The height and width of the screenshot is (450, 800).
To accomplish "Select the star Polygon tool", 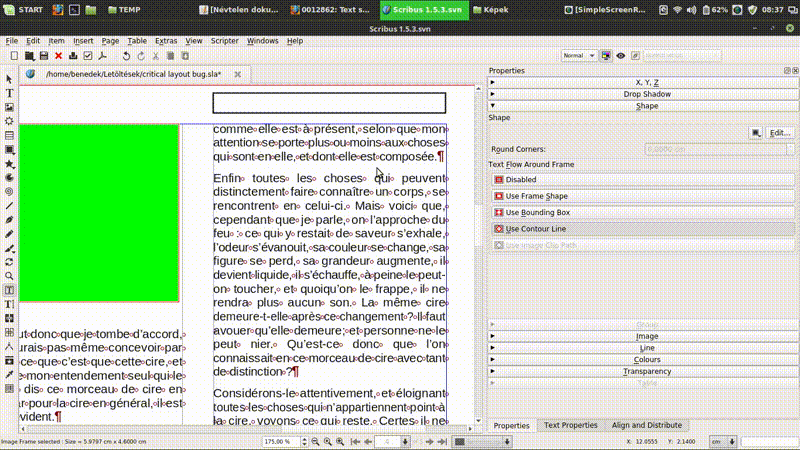I will (9, 163).
